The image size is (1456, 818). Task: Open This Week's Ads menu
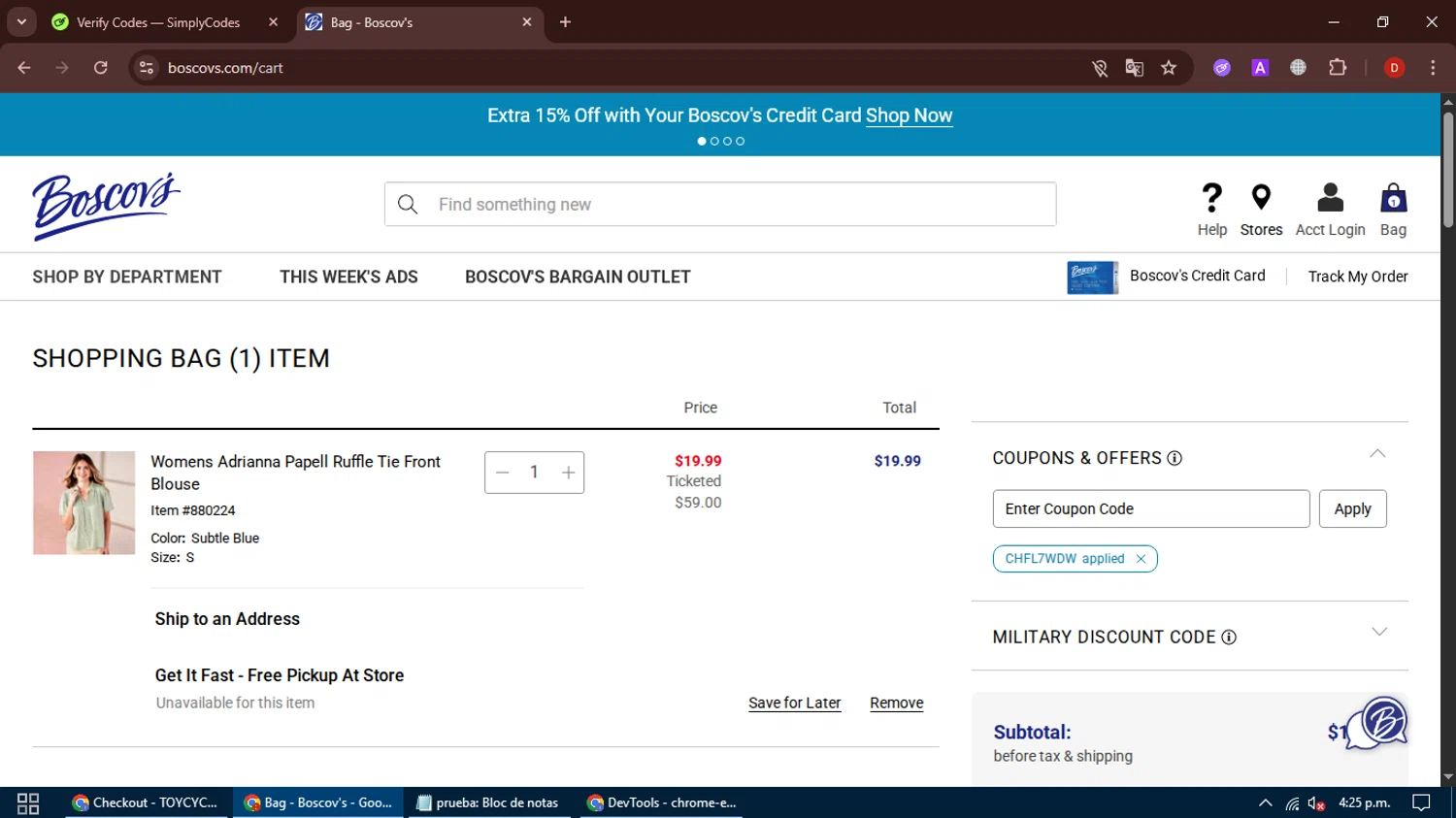pos(348,277)
